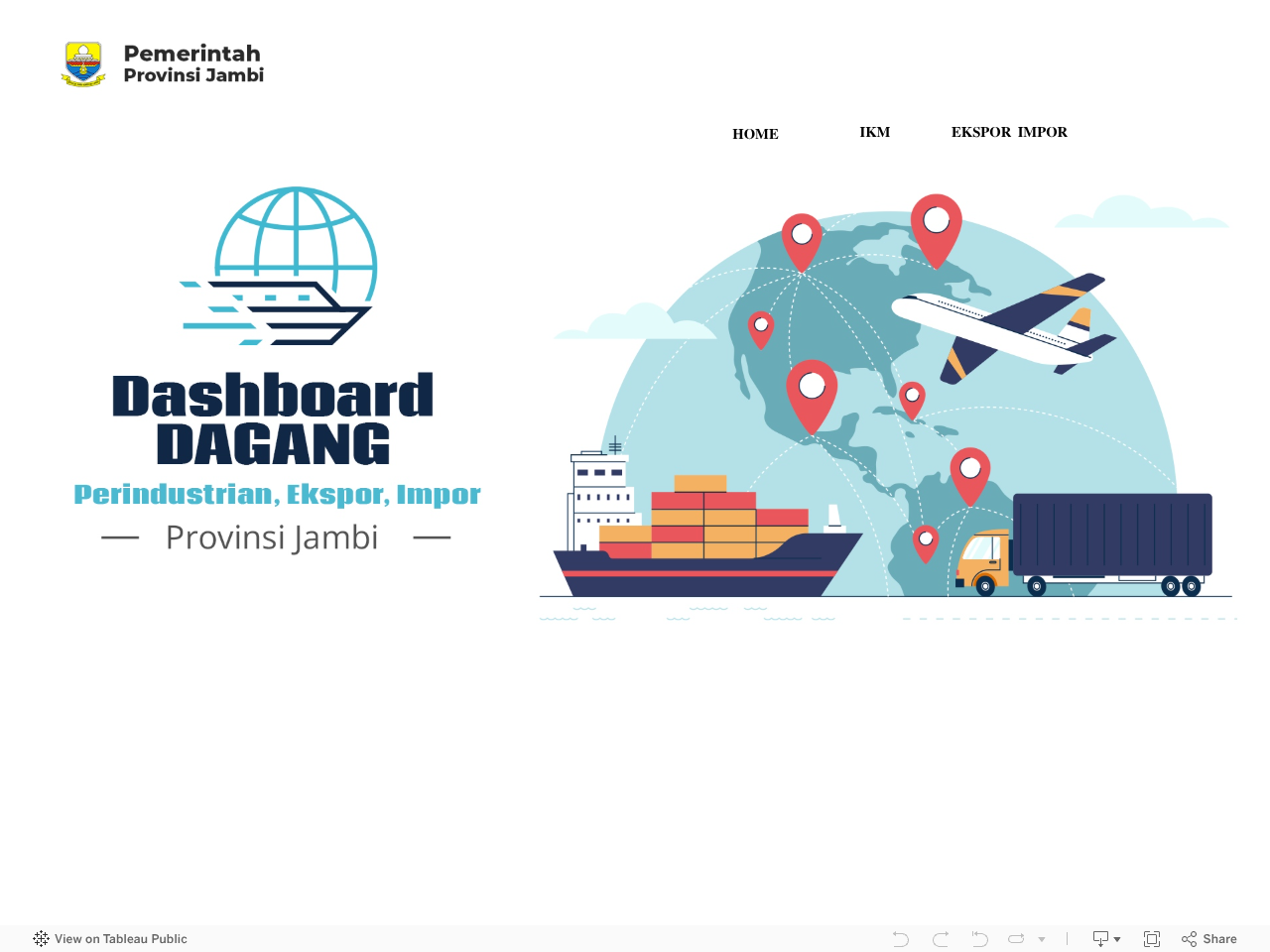Viewport: 1270px width, 952px height.
Task: Click the world trade illustration image
Action: 888,407
